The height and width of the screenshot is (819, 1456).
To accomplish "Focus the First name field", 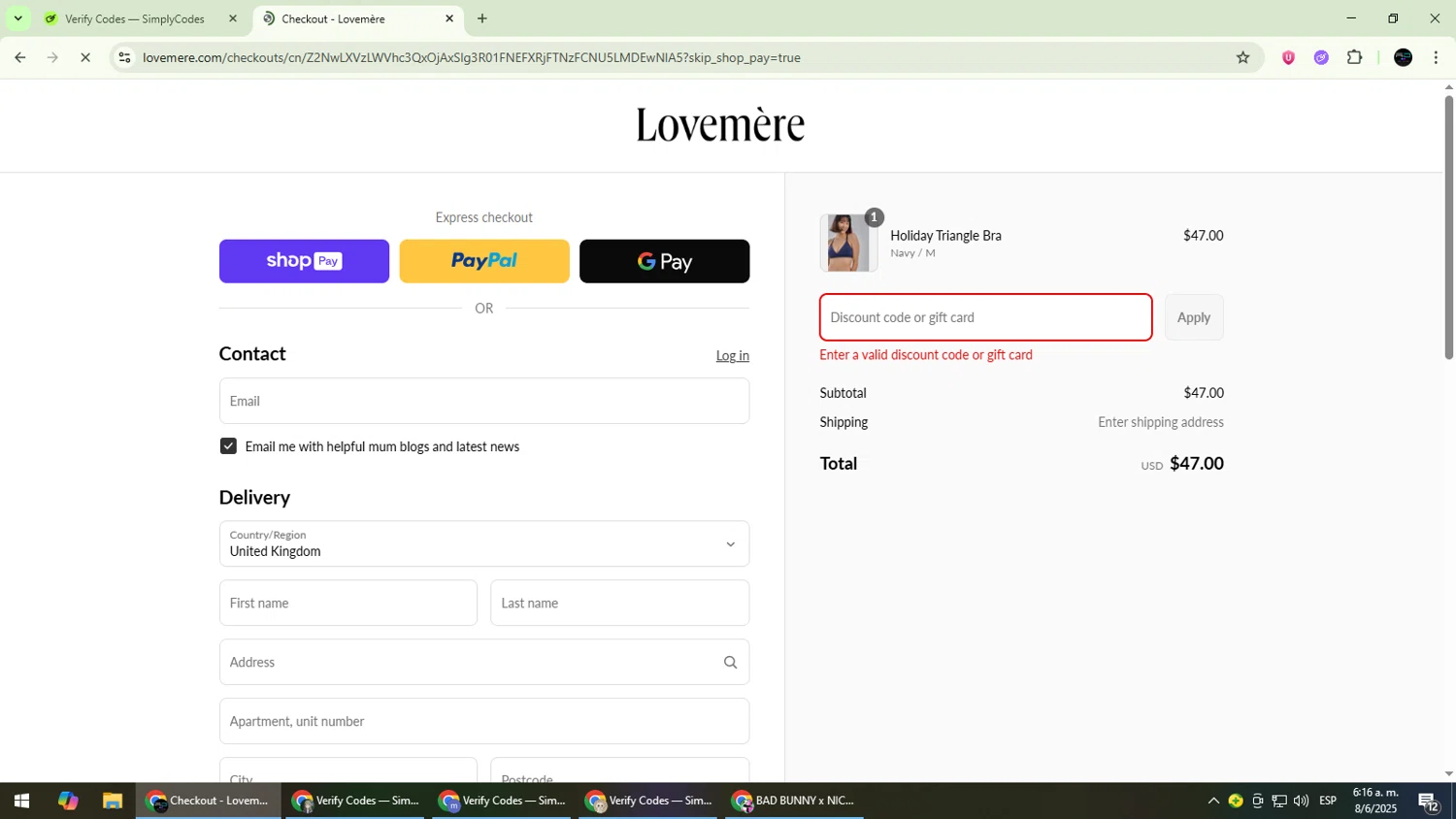I will pyautogui.click(x=347, y=603).
